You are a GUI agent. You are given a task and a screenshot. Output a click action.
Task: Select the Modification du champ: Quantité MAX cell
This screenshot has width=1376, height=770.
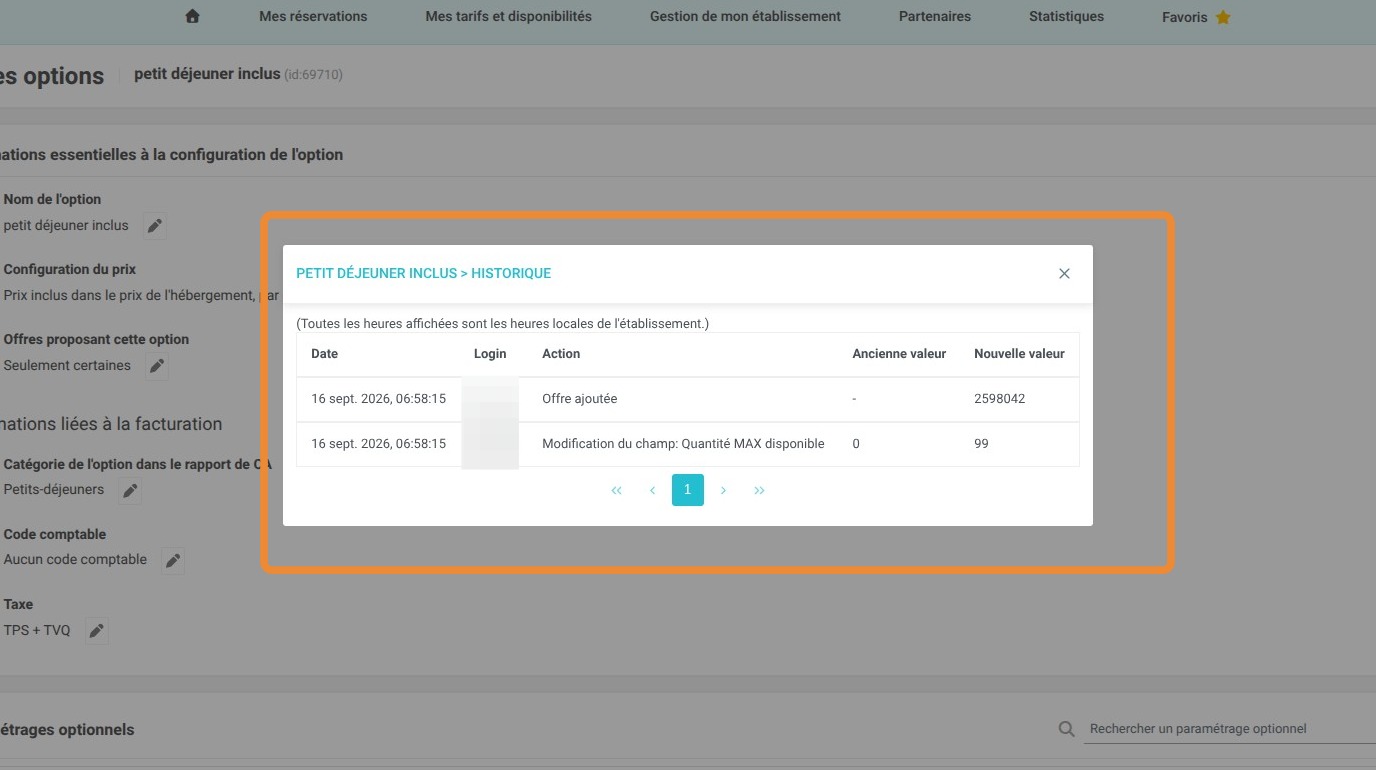coord(683,444)
